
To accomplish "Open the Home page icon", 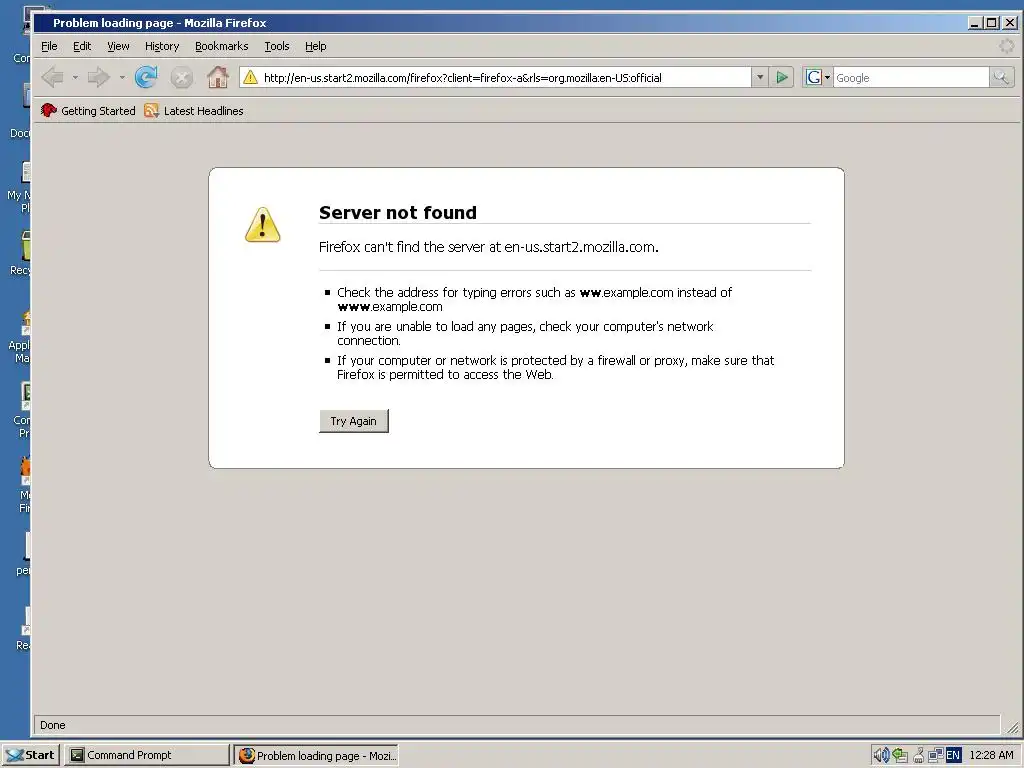I will (217, 78).
